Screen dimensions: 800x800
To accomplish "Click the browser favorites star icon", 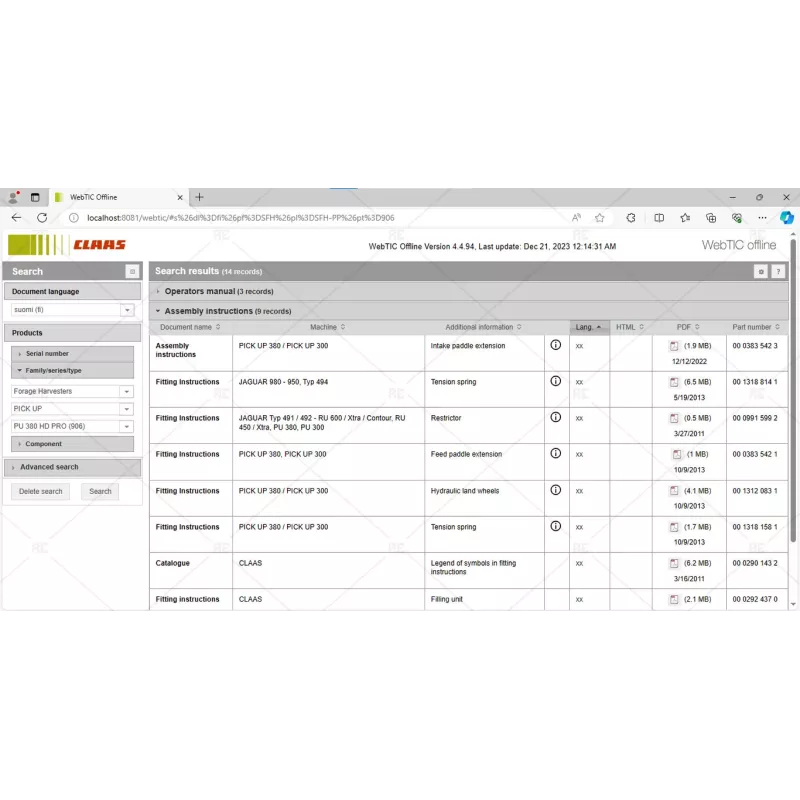I will pyautogui.click(x=598, y=216).
